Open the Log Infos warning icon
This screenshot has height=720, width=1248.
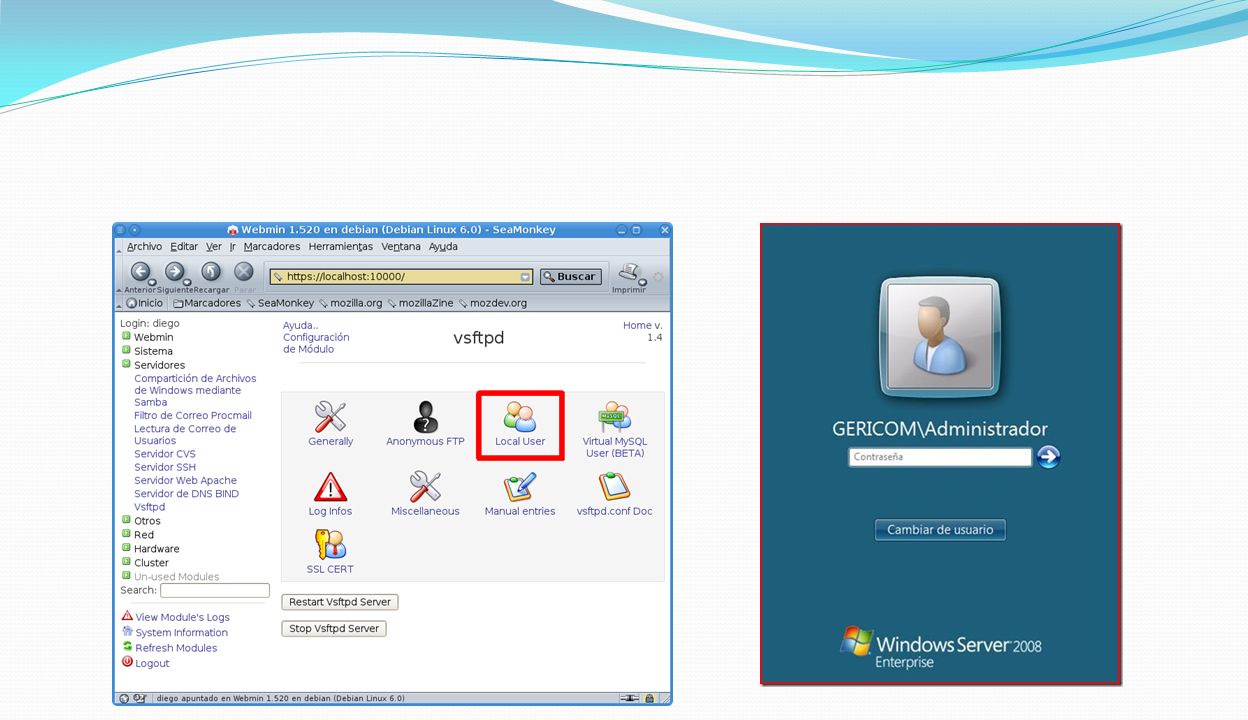tap(330, 487)
